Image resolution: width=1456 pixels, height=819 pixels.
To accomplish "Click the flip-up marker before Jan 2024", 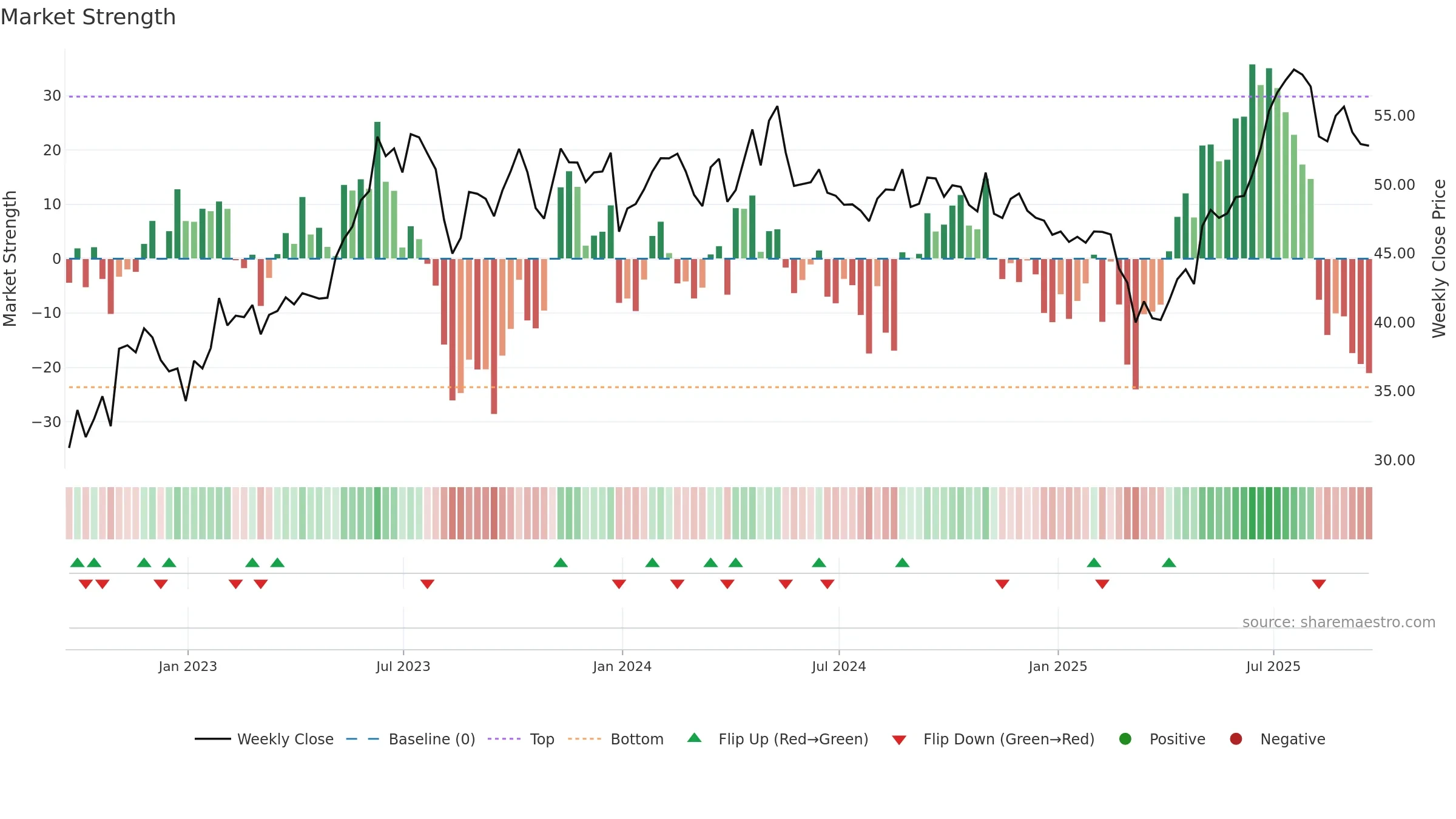I will 561,562.
